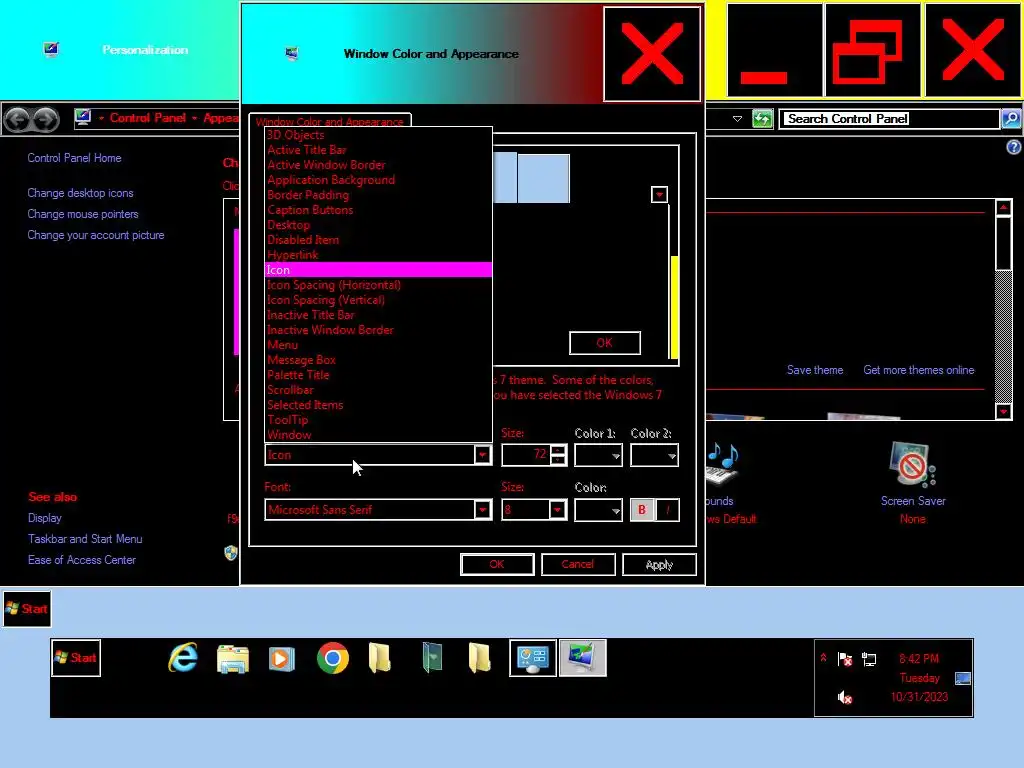Expand the font Size dropdown
The height and width of the screenshot is (768, 1024).
coord(557,510)
